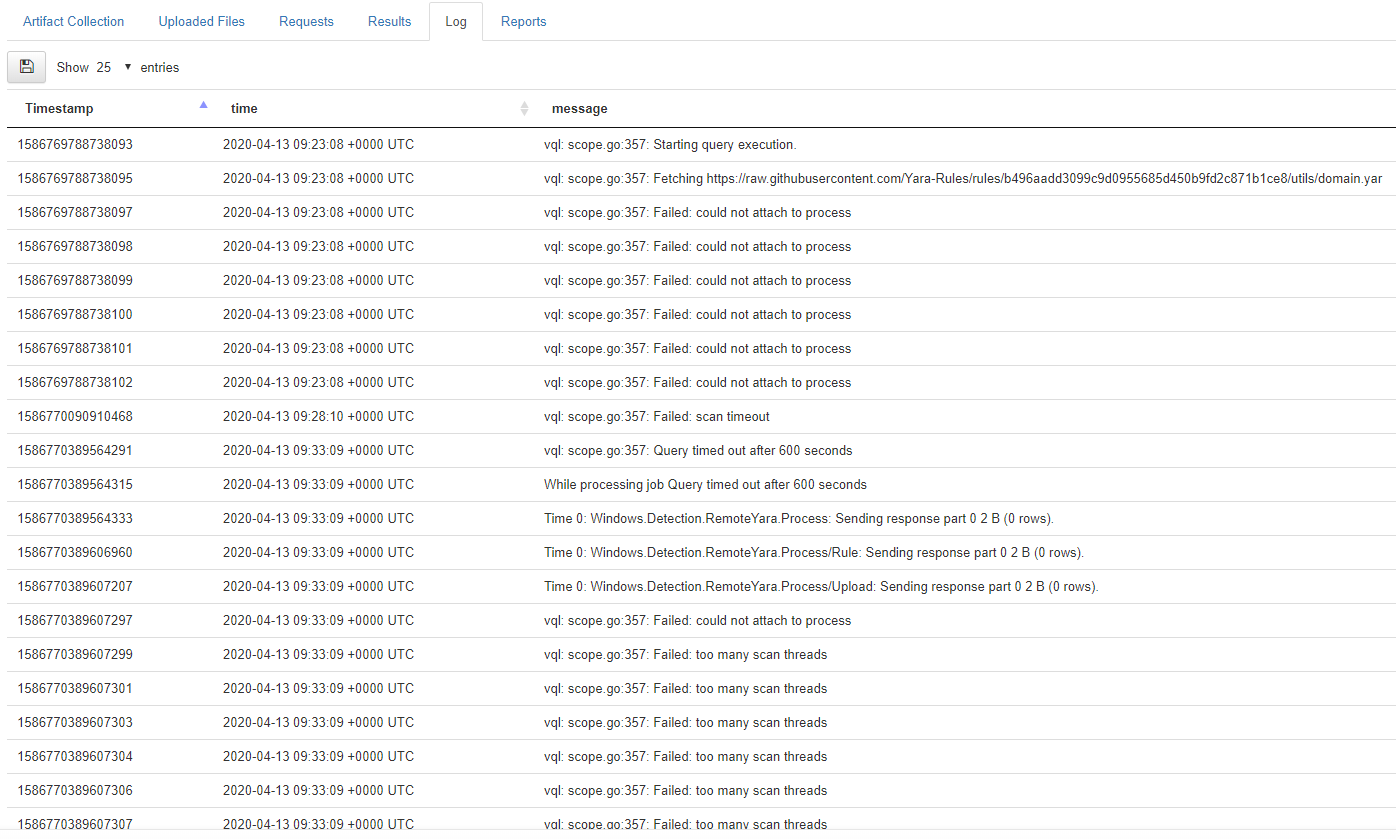Select the Query timed out after 600 seconds row
The height and width of the screenshot is (839, 1396).
tap(700, 450)
